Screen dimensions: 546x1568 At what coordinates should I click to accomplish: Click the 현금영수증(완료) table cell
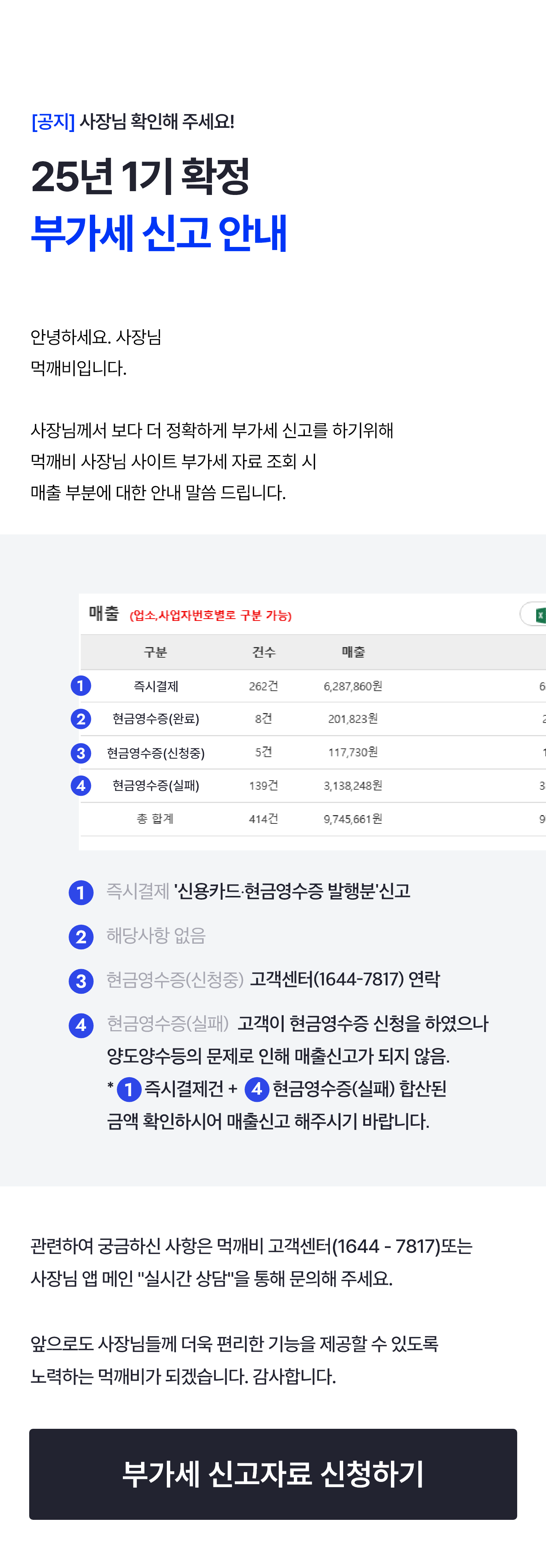pyautogui.click(x=156, y=719)
